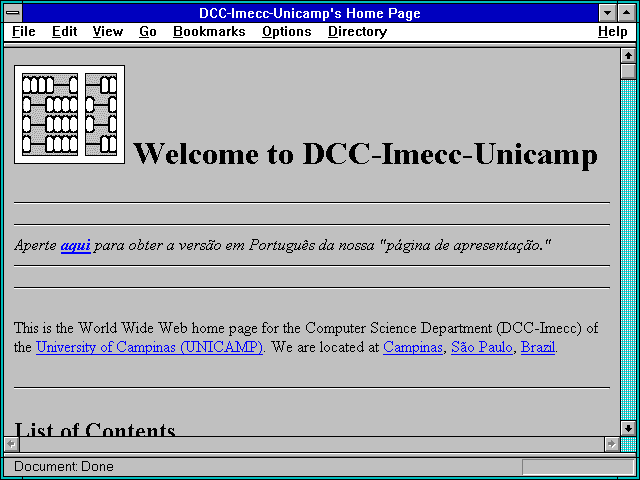The width and height of the screenshot is (640, 480).
Task: Open the Go menu
Action: click(x=148, y=32)
